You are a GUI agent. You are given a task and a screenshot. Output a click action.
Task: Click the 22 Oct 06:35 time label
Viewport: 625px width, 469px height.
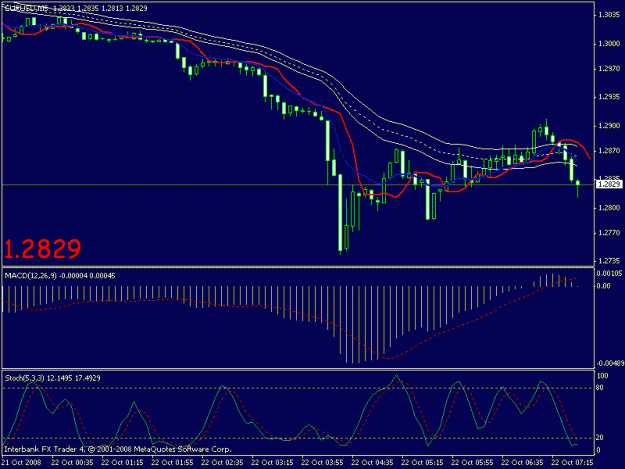522,463
